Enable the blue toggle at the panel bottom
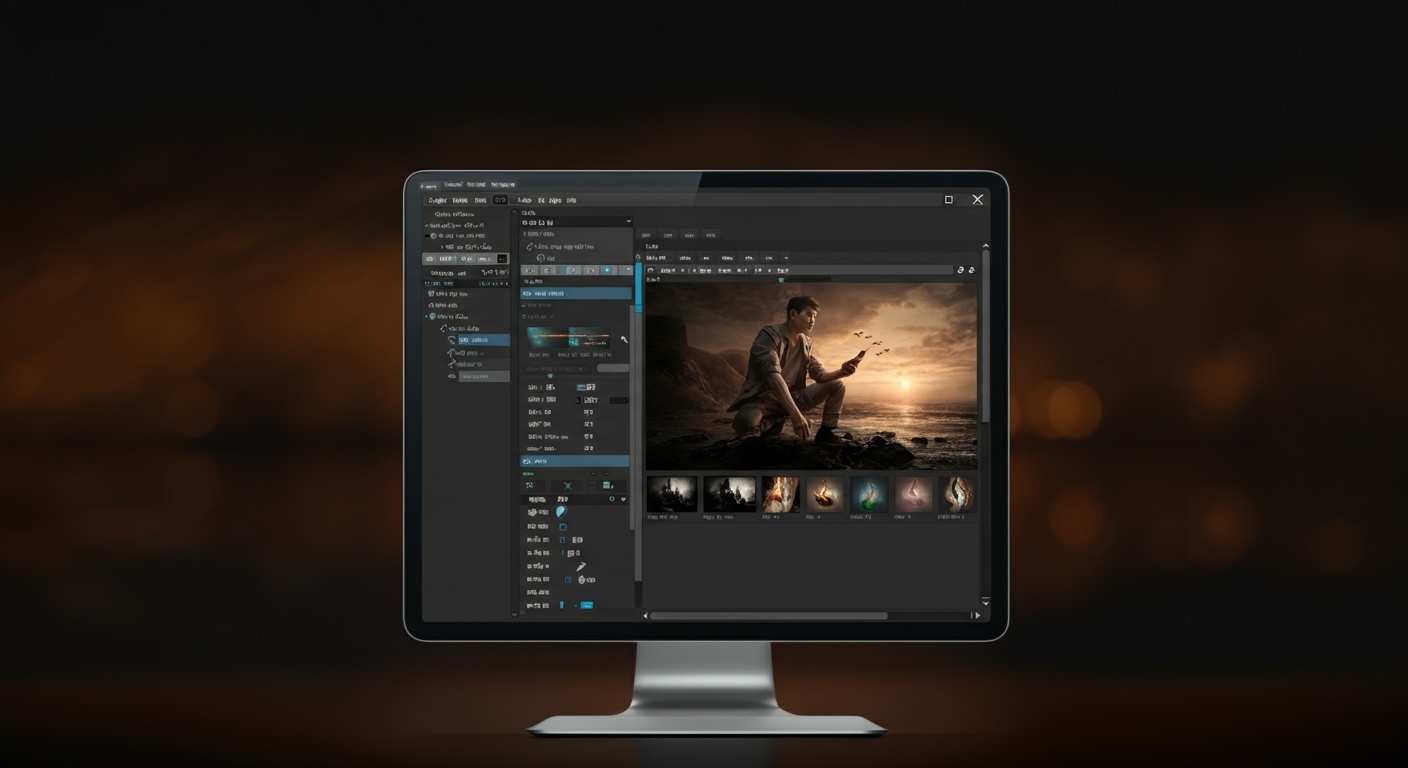 pyautogui.click(x=586, y=604)
